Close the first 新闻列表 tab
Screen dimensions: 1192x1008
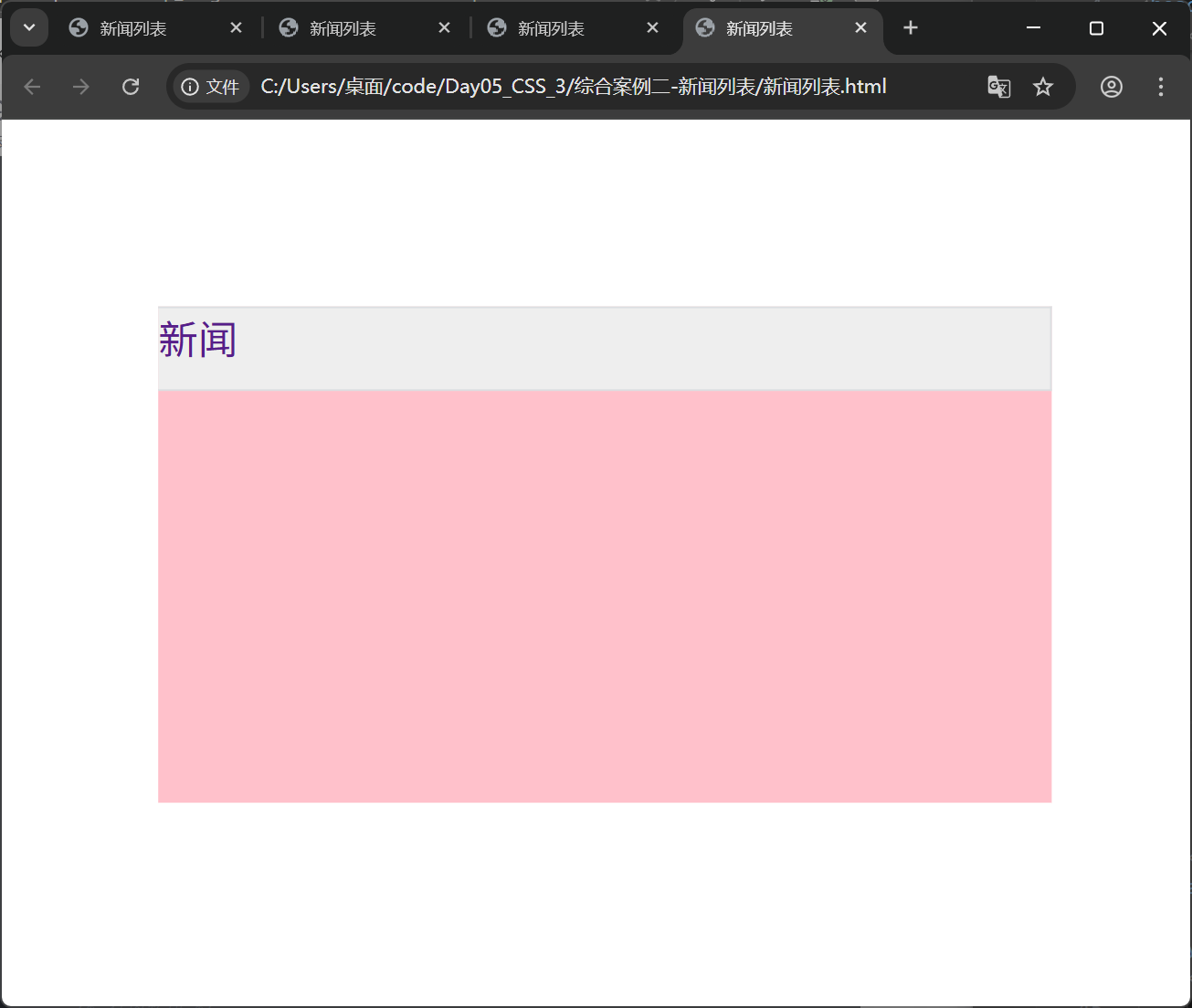[236, 27]
